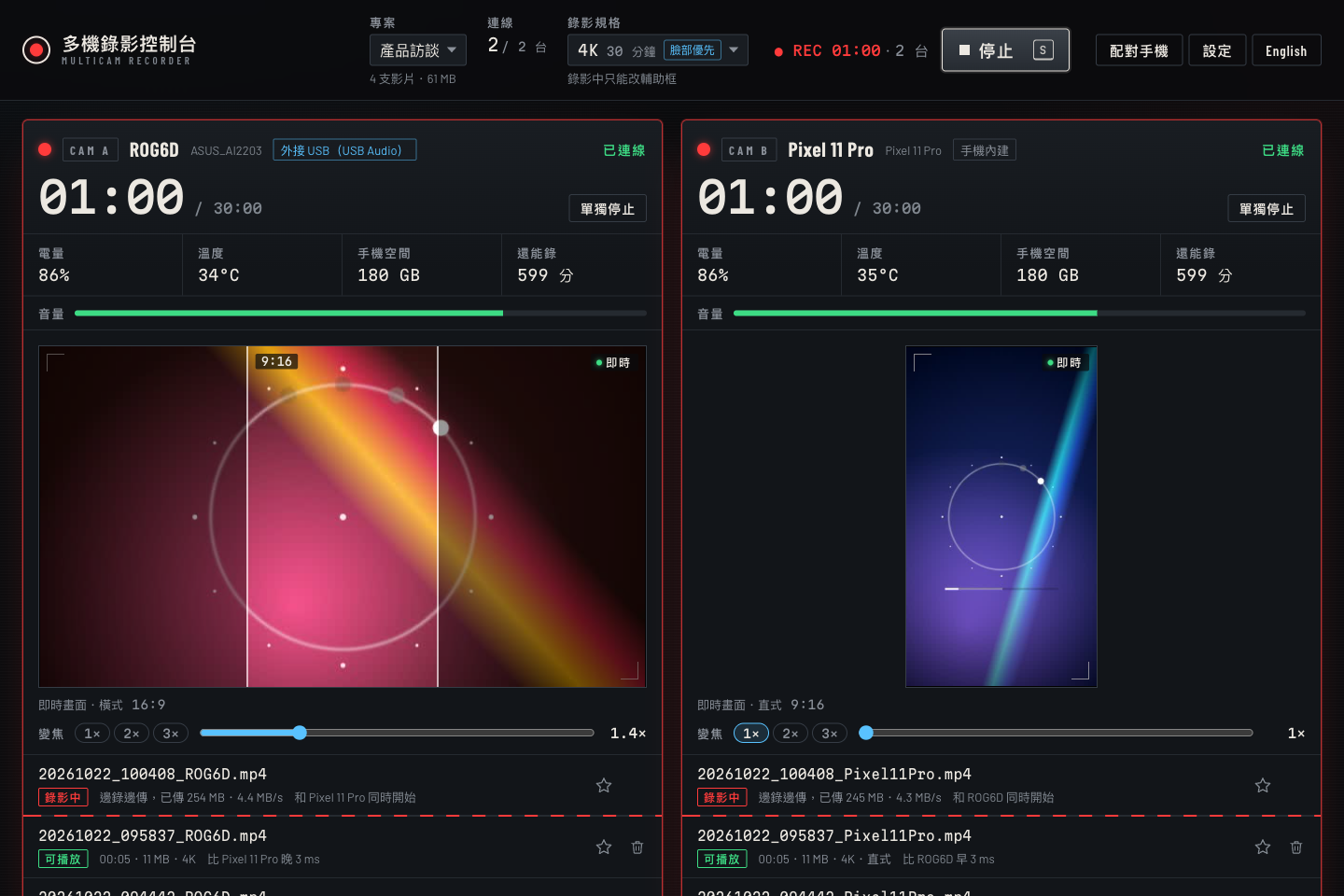Image resolution: width=1344 pixels, height=896 pixels.
Task: Click the 臉部優先 tag in recording format
Action: point(693,50)
